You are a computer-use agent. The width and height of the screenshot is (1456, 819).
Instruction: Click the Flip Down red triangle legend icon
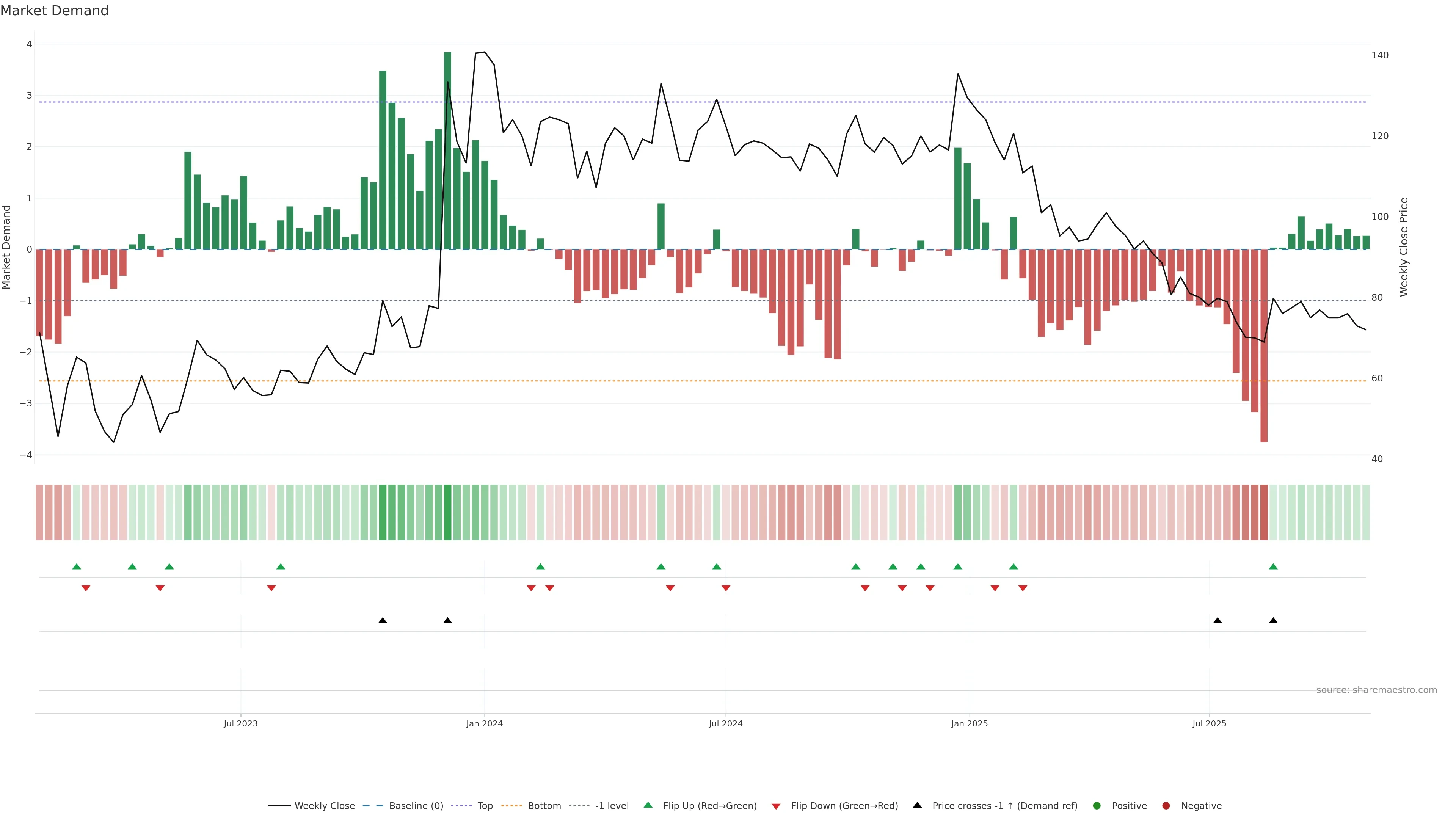(776, 806)
